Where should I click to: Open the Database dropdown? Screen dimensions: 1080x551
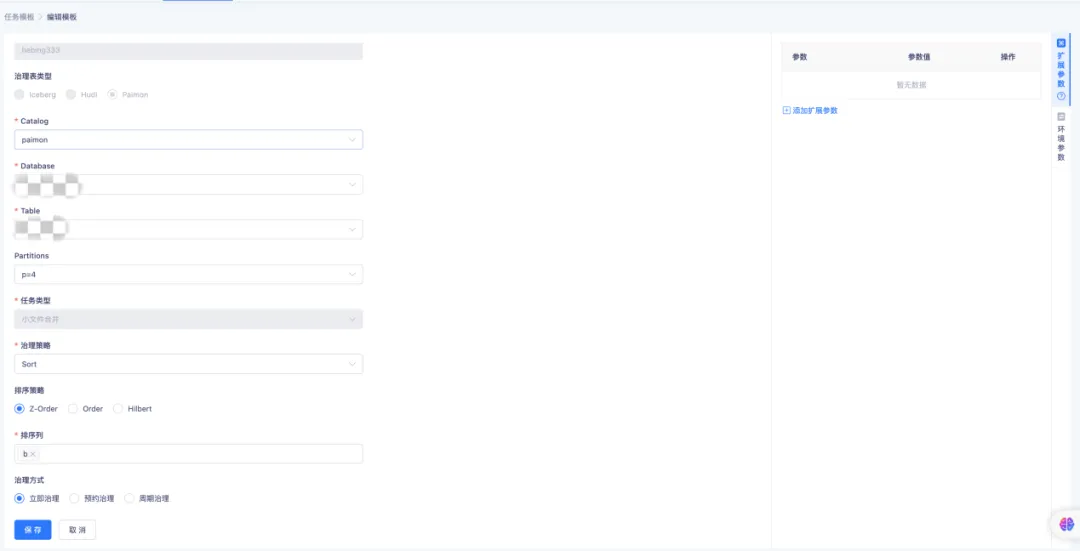click(188, 185)
